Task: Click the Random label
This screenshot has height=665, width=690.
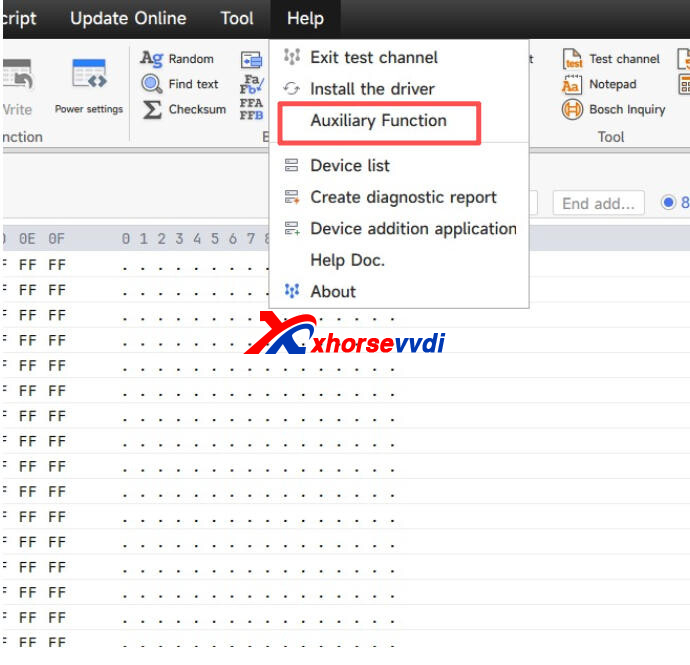Action: click(191, 59)
